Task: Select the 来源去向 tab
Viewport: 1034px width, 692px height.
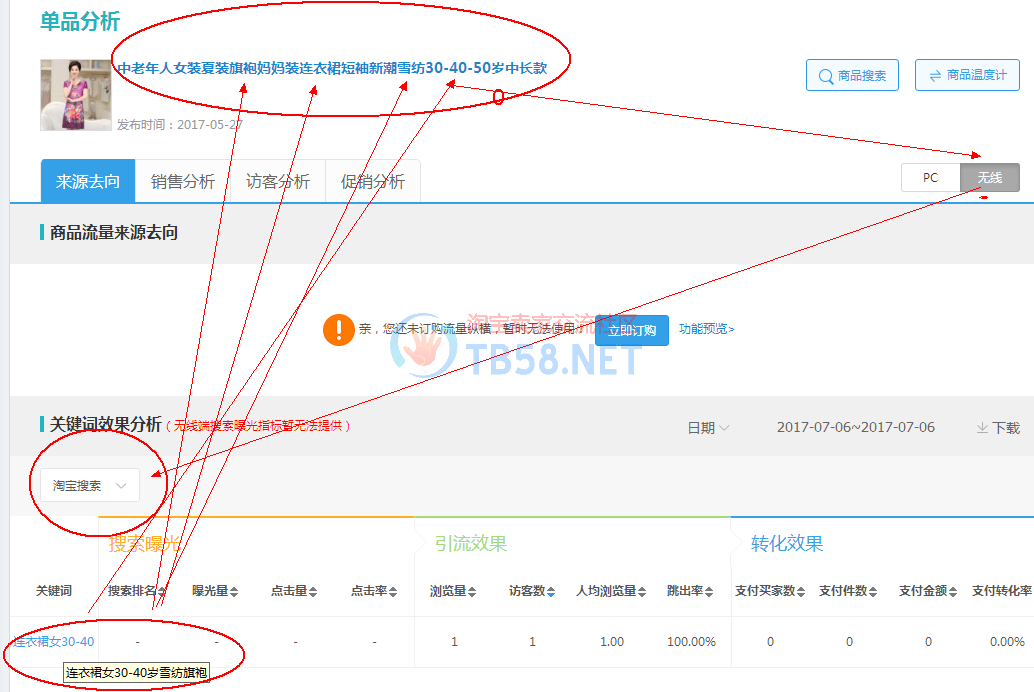Action: (88, 181)
